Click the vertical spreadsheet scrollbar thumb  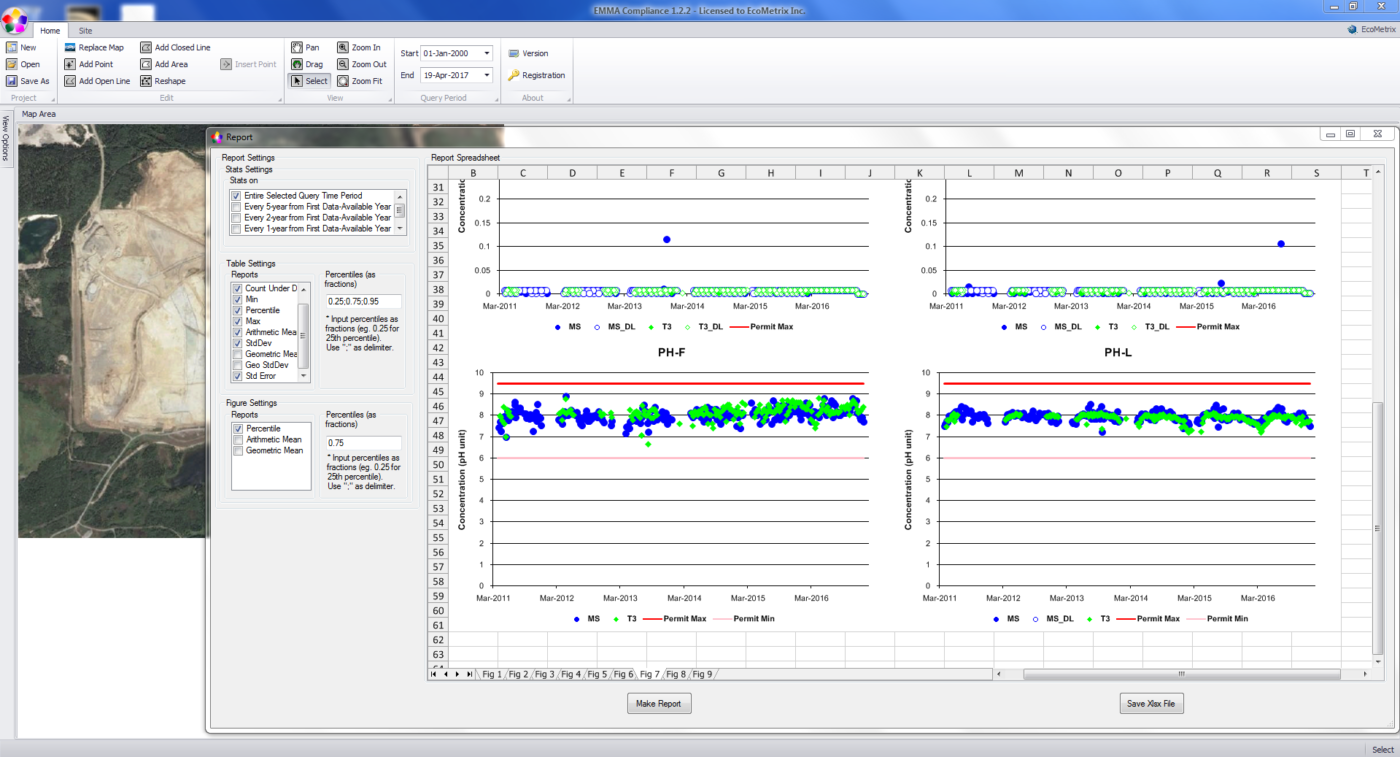1379,527
